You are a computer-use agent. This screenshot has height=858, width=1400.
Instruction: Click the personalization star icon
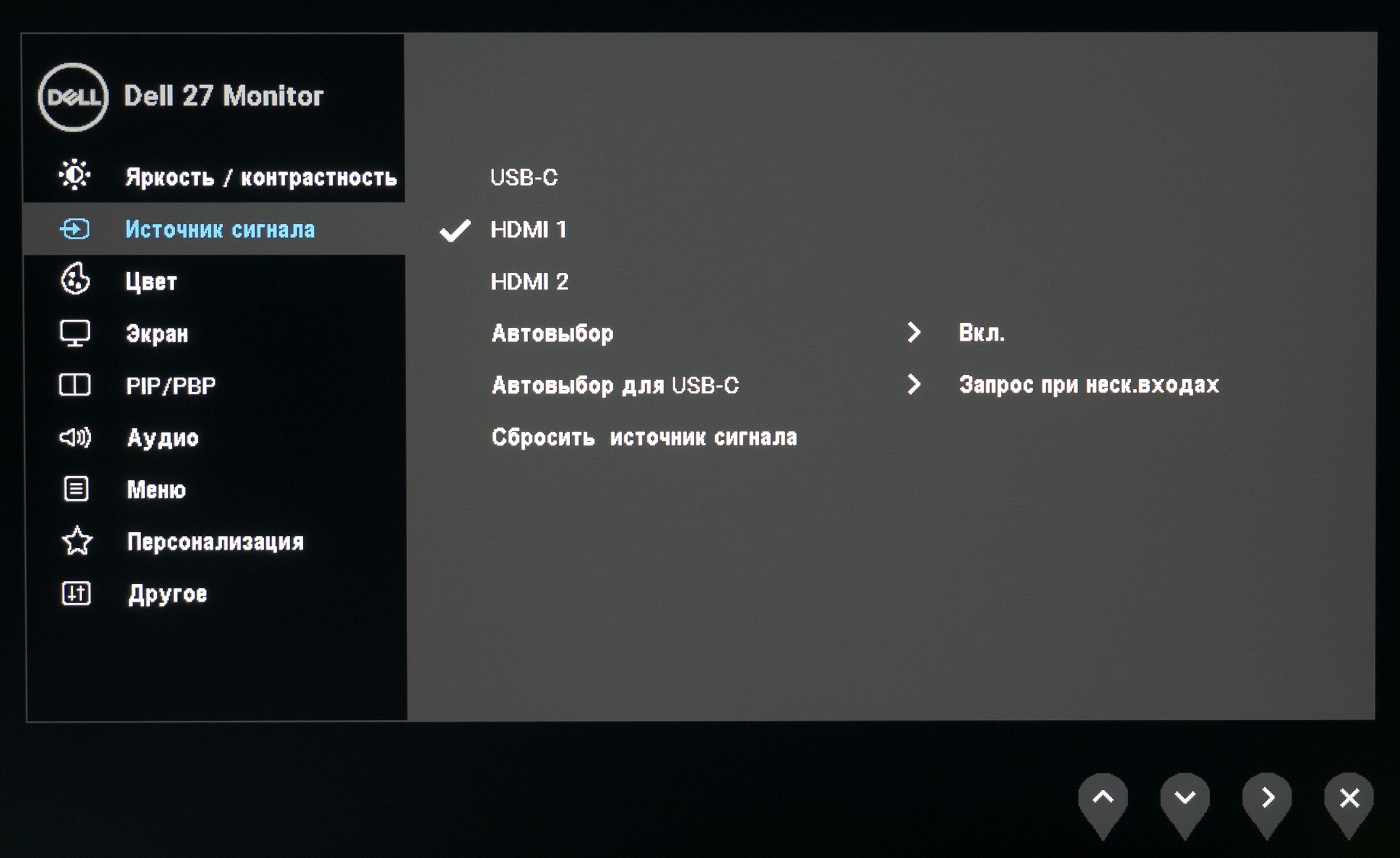(x=77, y=541)
